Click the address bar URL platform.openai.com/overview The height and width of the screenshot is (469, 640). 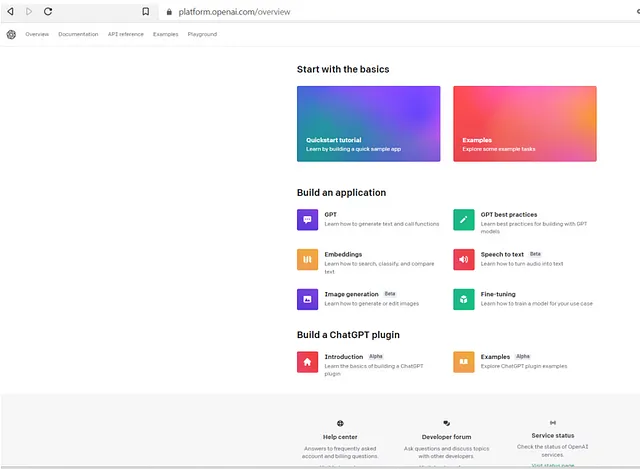click(x=234, y=12)
